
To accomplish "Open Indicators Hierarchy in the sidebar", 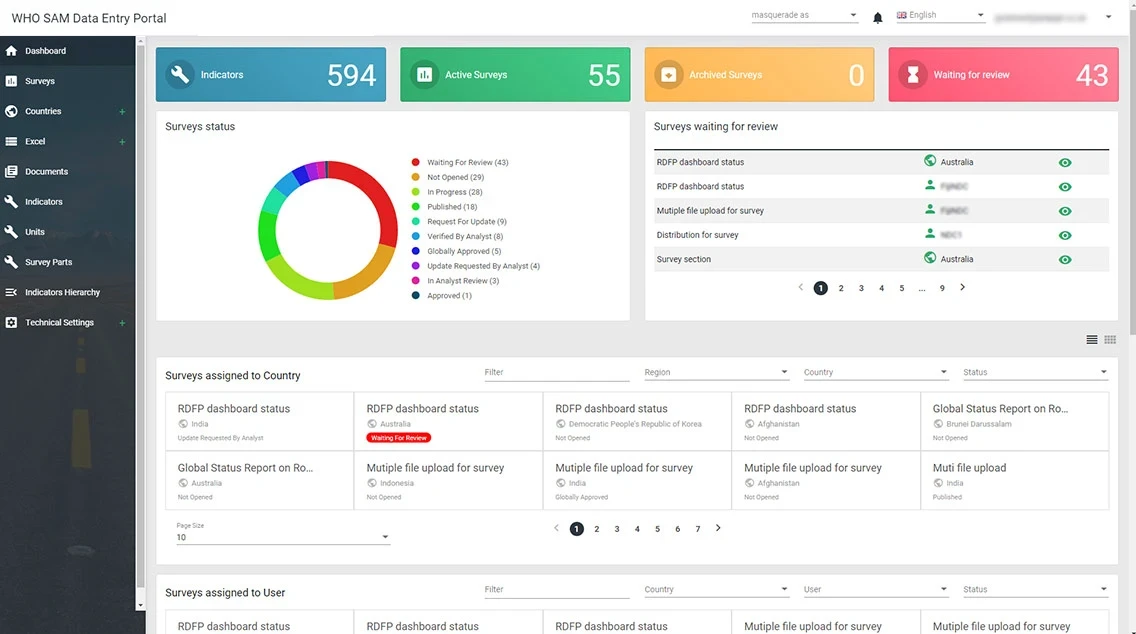I will click(67, 292).
